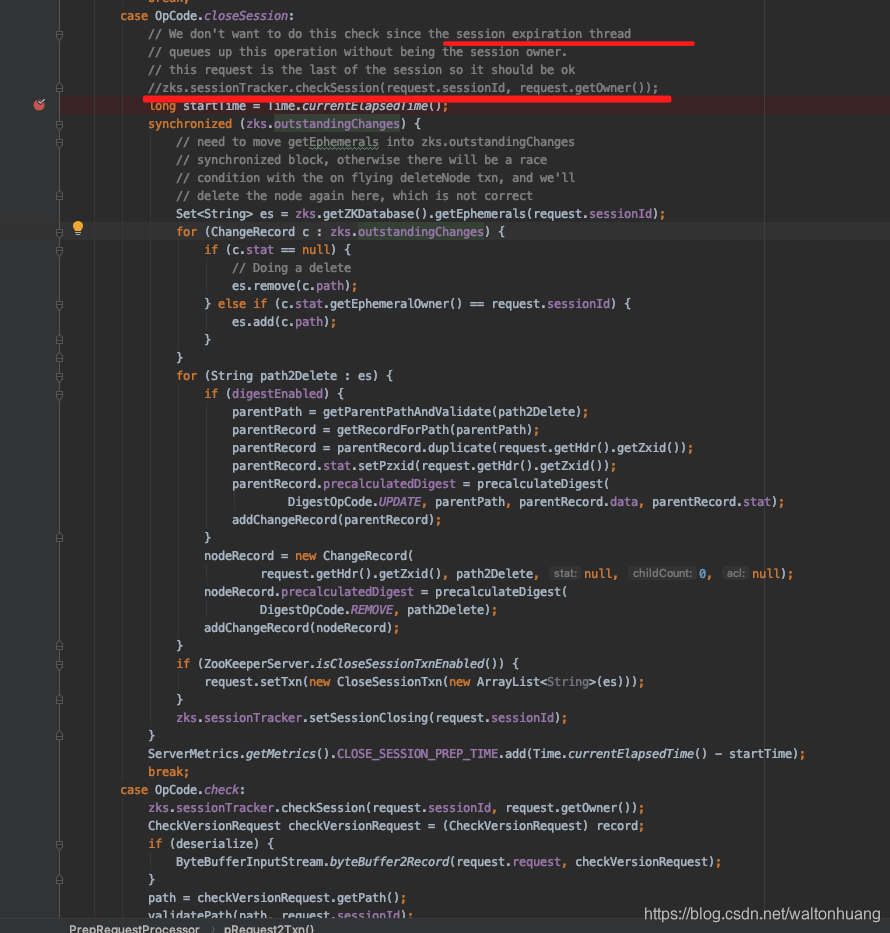Click "setSessionClosing" method call

click(x=368, y=718)
